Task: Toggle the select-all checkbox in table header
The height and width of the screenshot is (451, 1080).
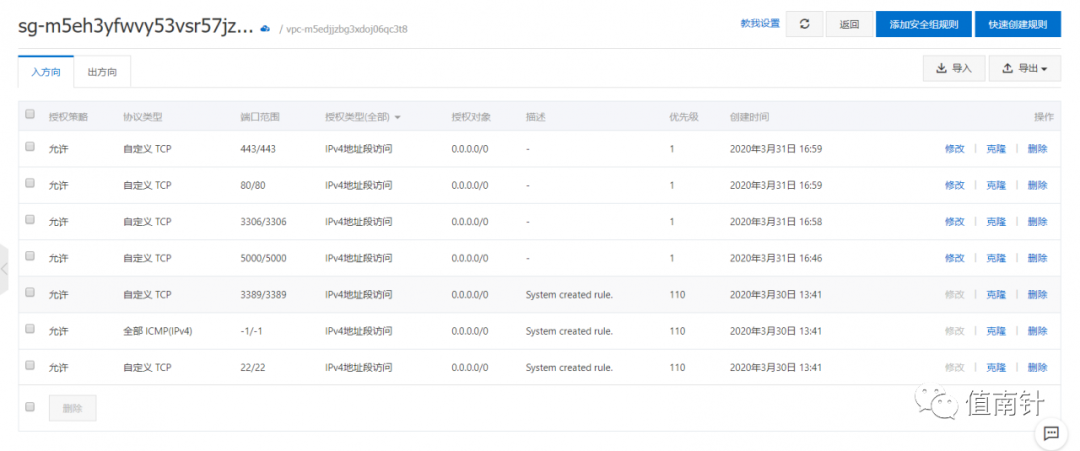Action: pos(30,114)
